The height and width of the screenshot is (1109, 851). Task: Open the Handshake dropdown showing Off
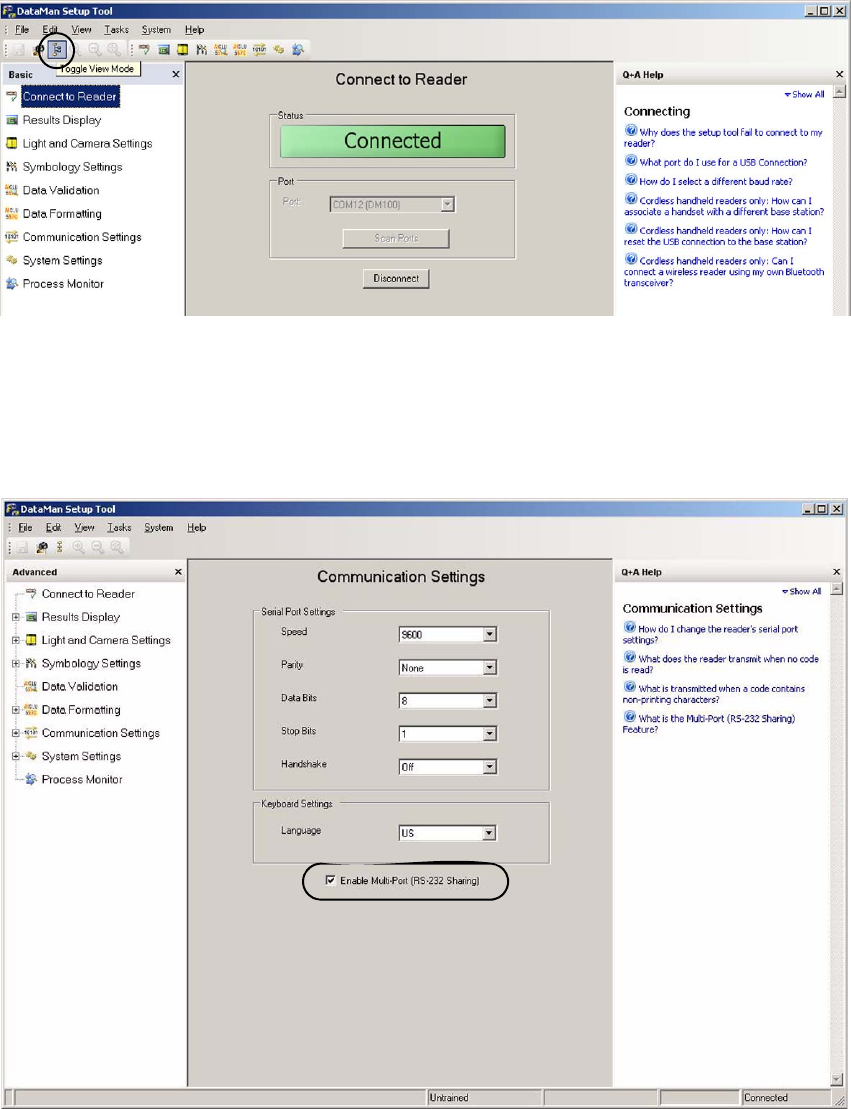coord(490,767)
